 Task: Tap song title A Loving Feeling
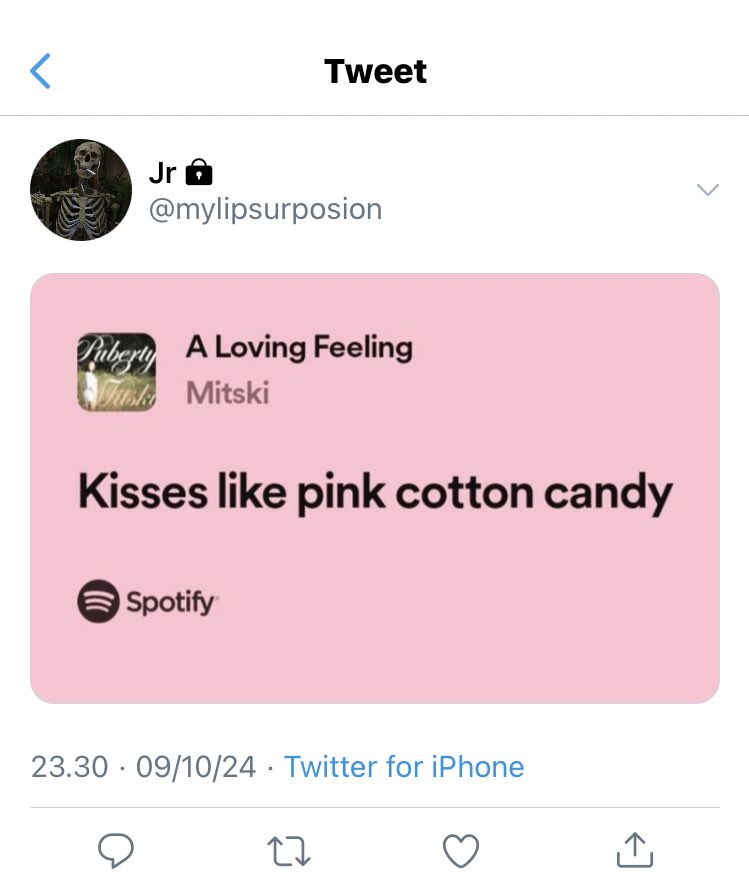[x=299, y=347]
